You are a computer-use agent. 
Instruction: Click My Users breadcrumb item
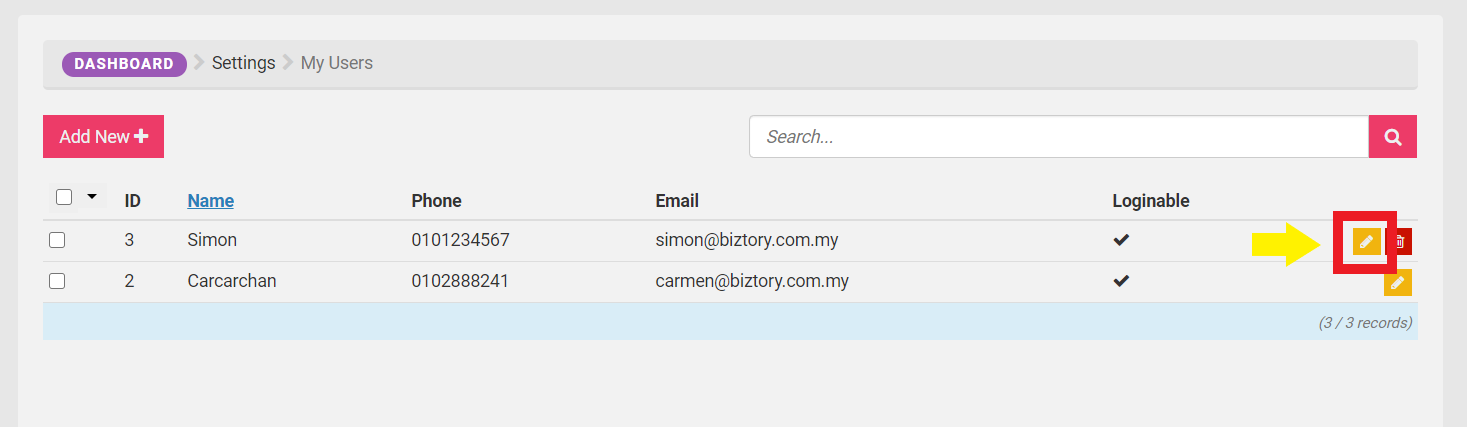pos(337,63)
